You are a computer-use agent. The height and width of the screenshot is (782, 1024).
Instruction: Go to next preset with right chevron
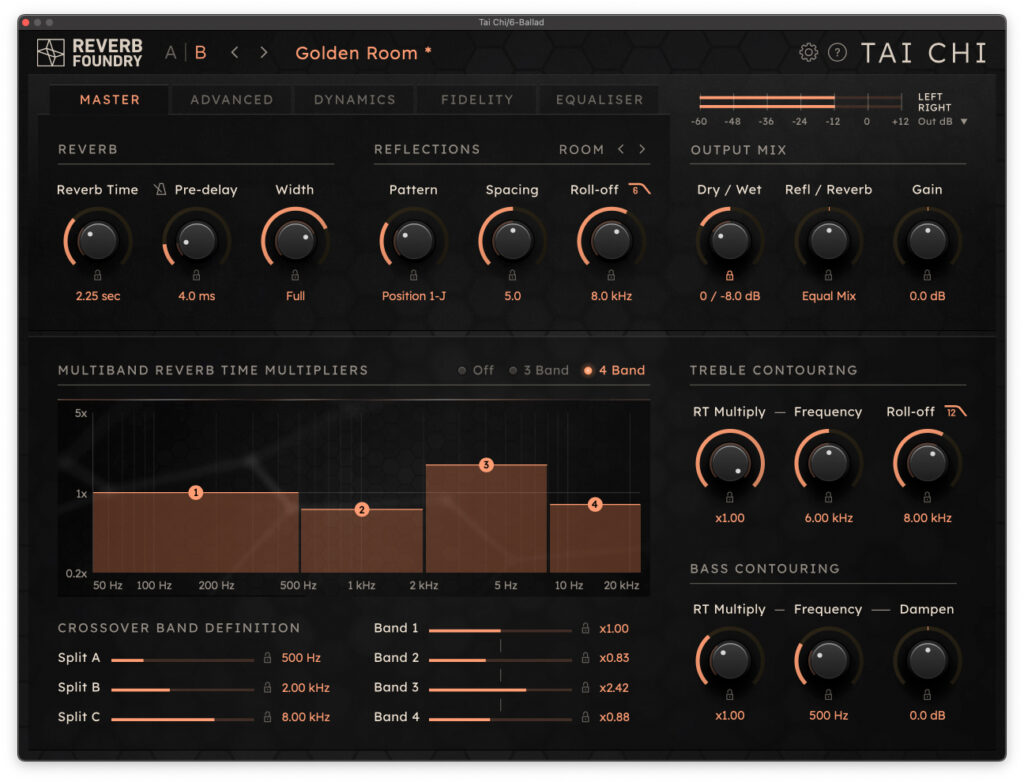click(264, 52)
